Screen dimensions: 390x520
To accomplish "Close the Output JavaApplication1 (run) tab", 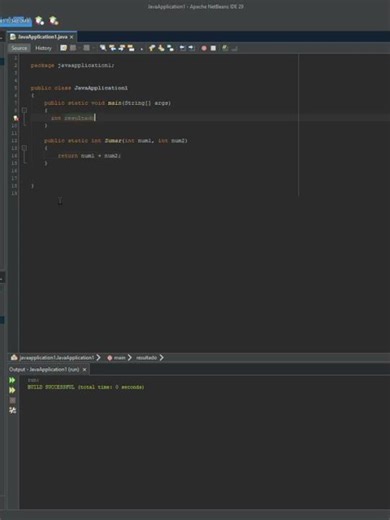I will pos(85,370).
